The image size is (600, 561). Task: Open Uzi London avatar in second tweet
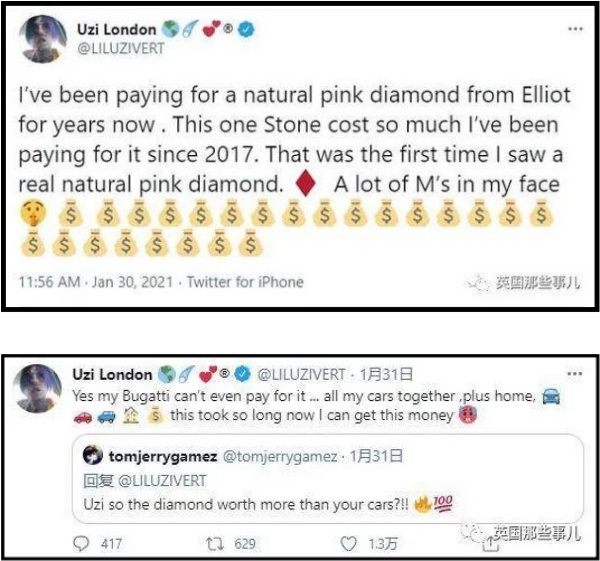pos(37,388)
